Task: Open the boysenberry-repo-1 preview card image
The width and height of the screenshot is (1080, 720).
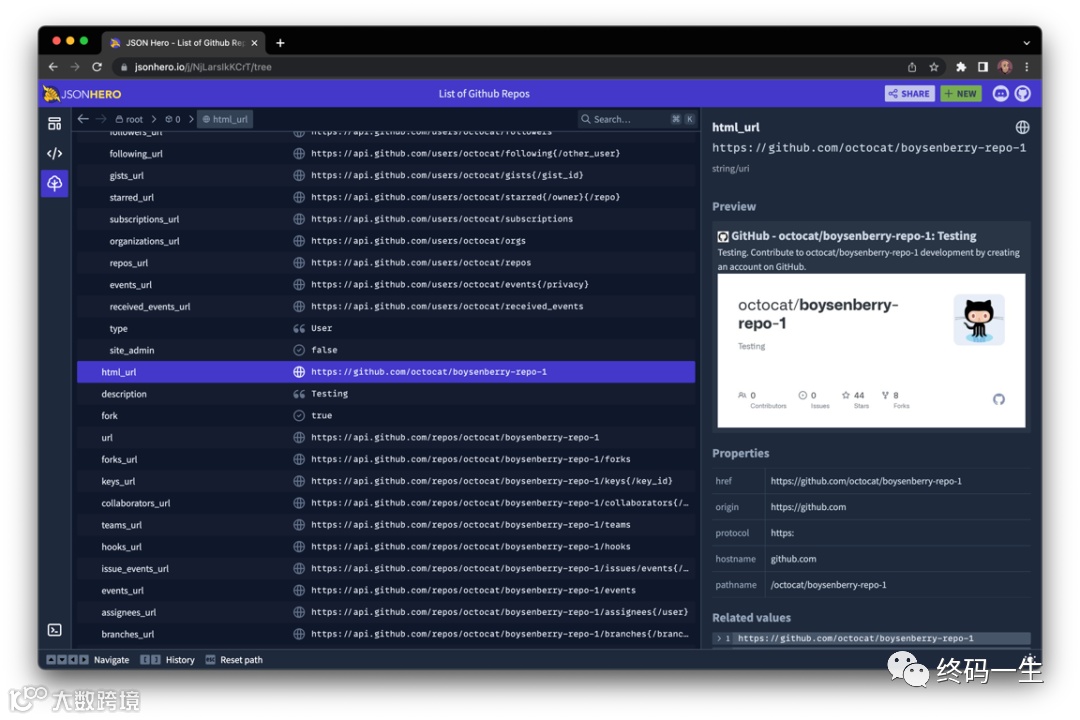Action: 871,351
